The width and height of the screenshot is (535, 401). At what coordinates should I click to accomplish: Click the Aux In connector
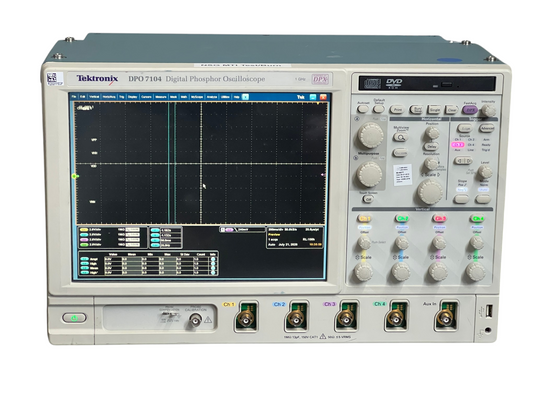pos(445,318)
